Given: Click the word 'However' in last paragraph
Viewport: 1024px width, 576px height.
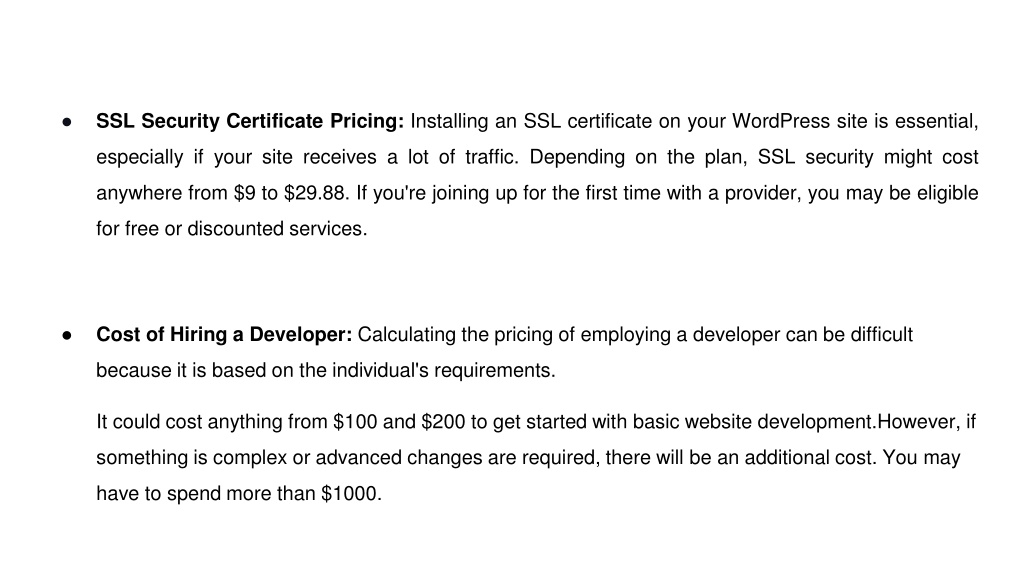Looking at the screenshot, I should click(x=917, y=422).
